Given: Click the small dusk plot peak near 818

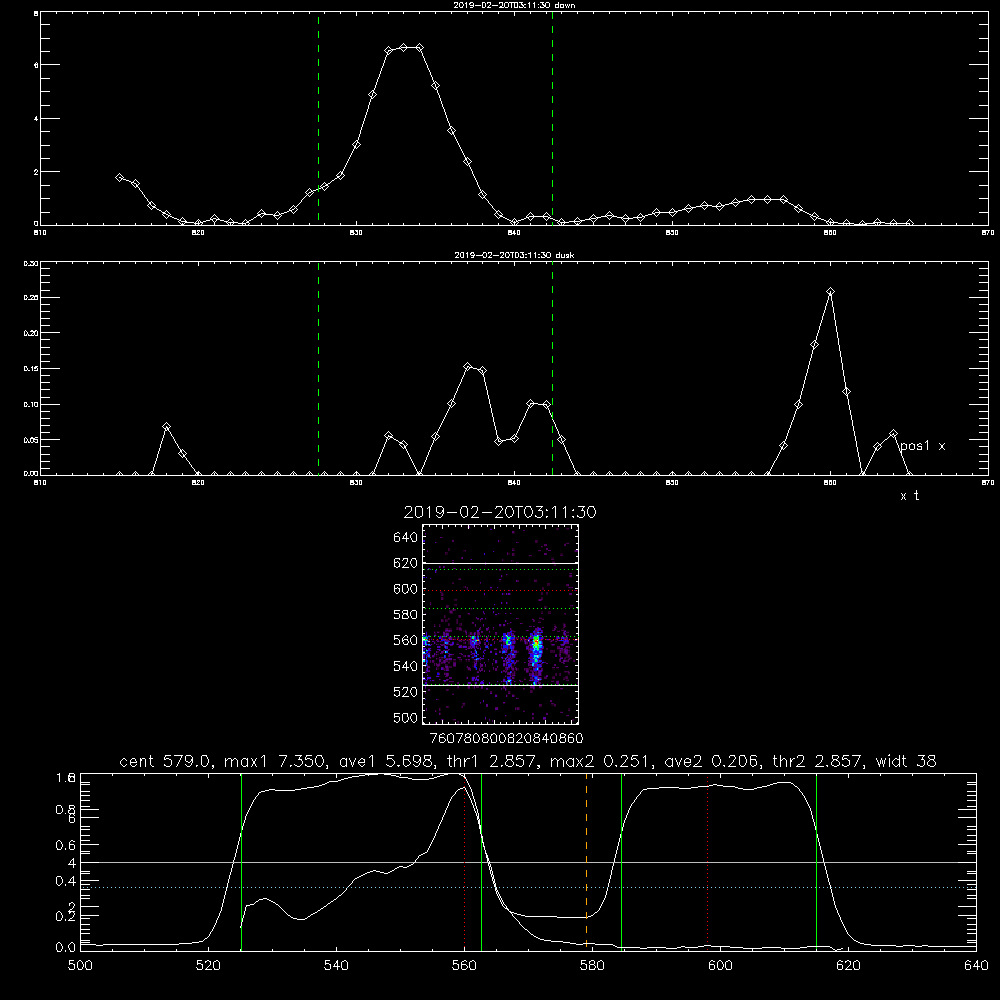Looking at the screenshot, I should point(166,426).
